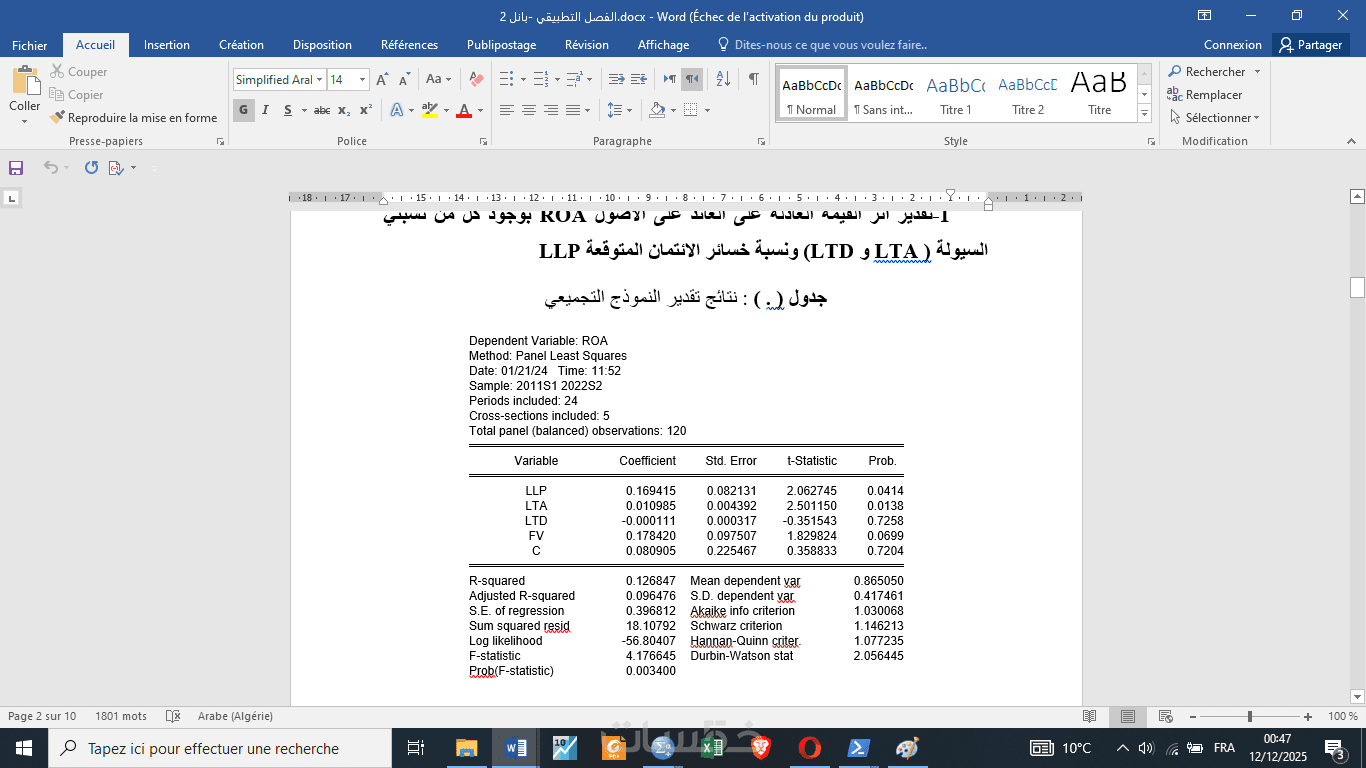The height and width of the screenshot is (768, 1366).
Task: Open the Références tab
Action: 409,45
